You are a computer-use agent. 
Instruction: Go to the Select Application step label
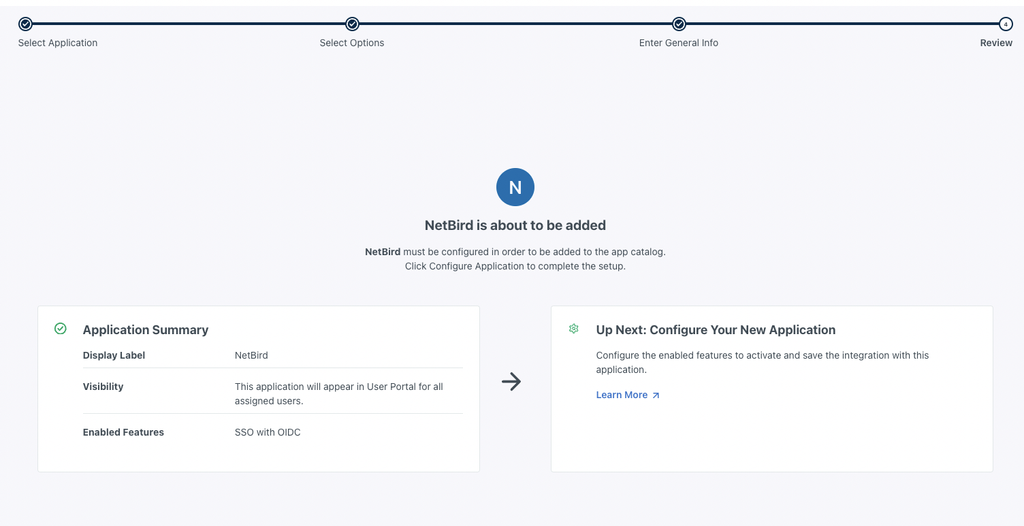pyautogui.click(x=58, y=43)
